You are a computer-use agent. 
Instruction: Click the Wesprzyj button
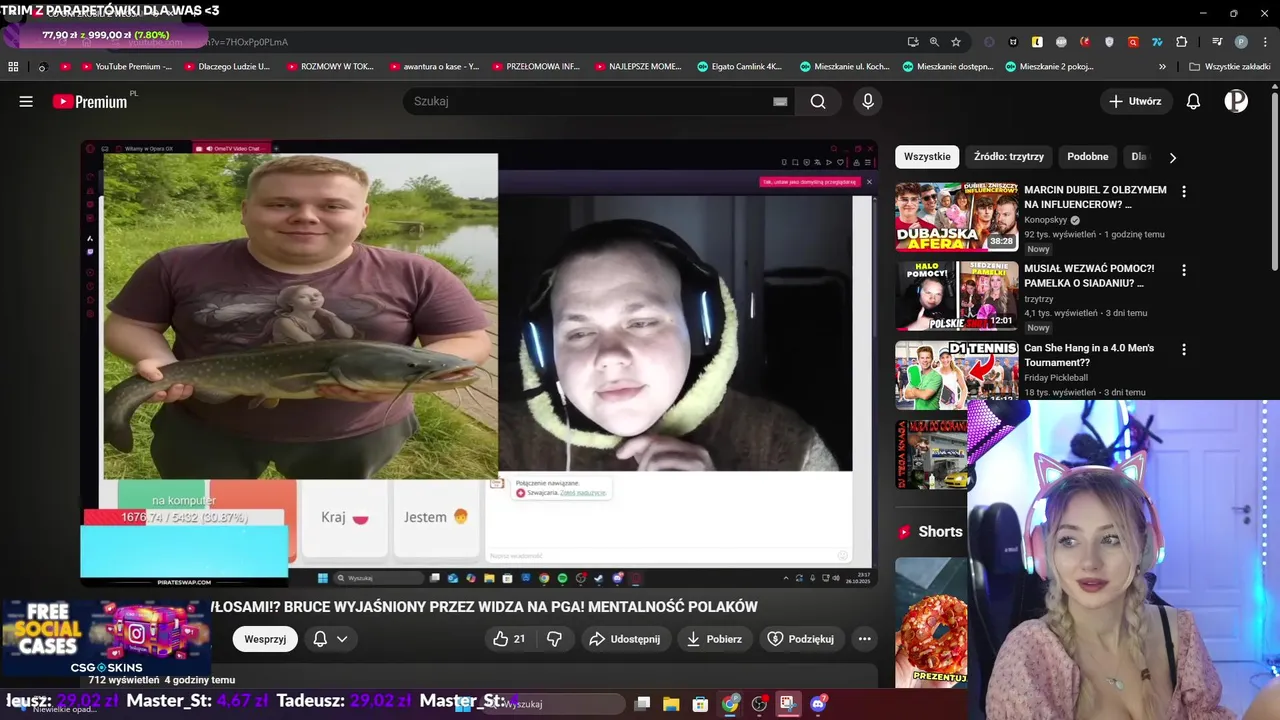265,639
